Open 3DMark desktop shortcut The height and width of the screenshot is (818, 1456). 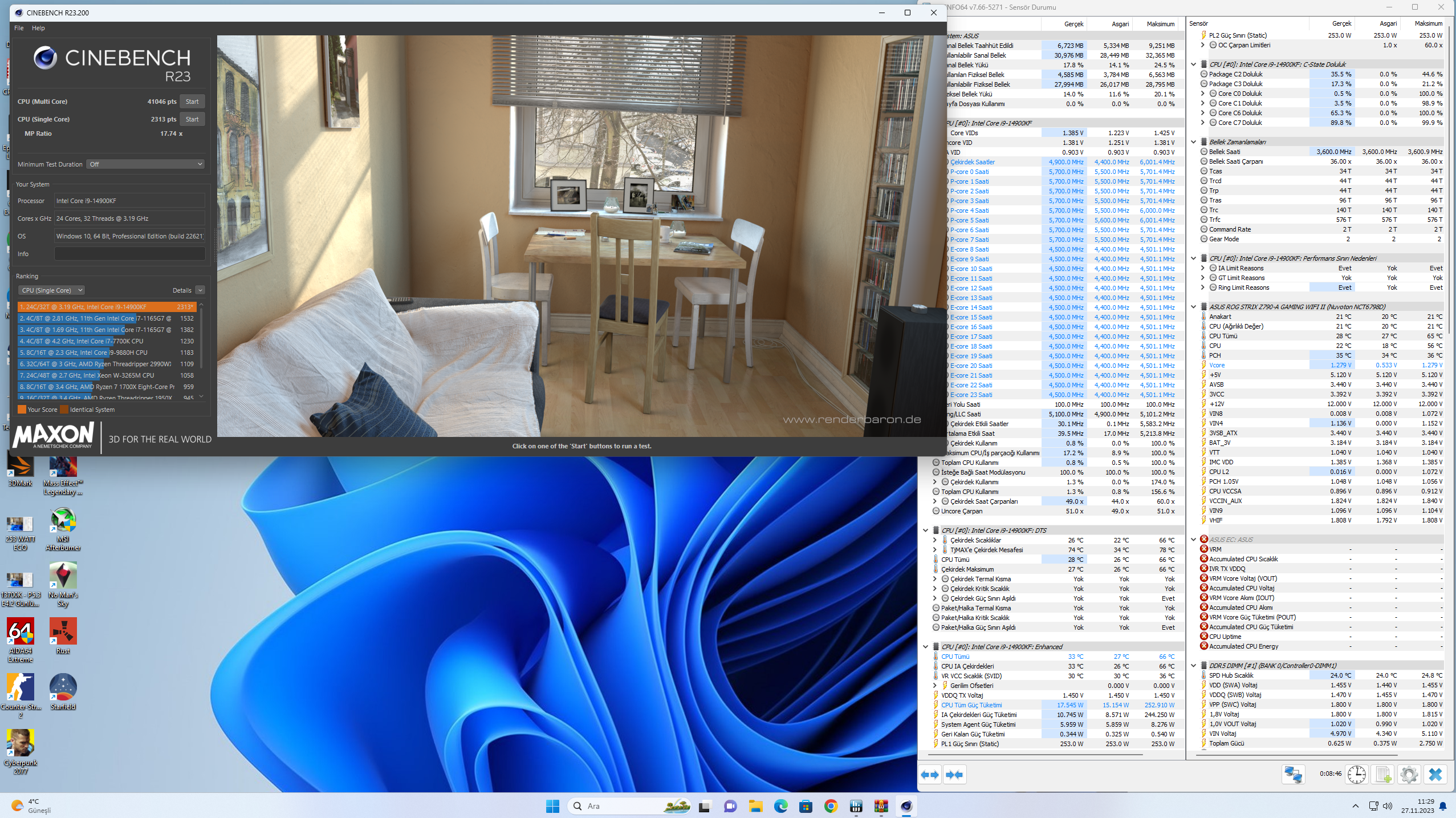click(x=20, y=471)
